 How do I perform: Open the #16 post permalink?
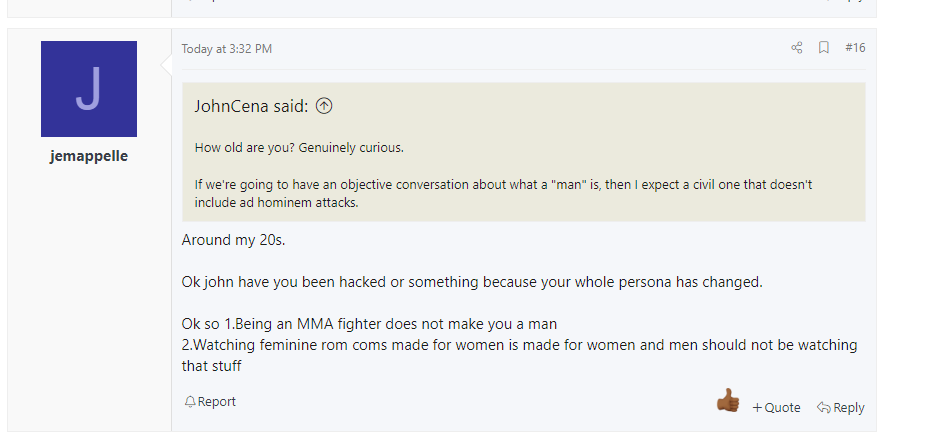[x=855, y=47]
